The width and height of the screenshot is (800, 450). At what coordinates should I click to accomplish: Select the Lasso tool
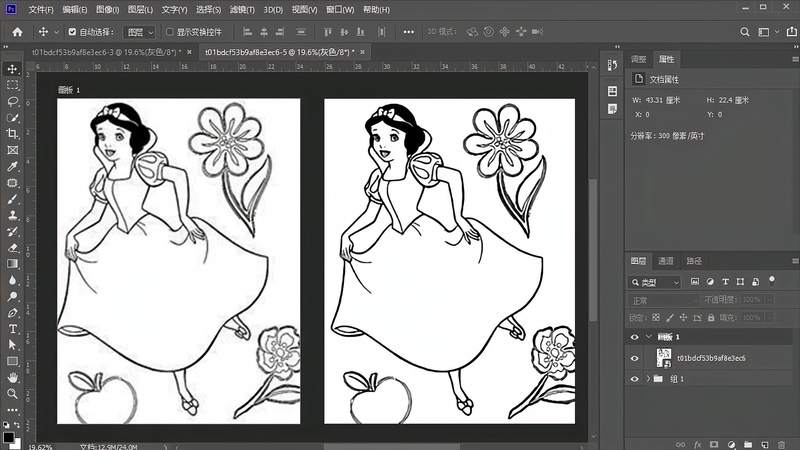[x=13, y=101]
